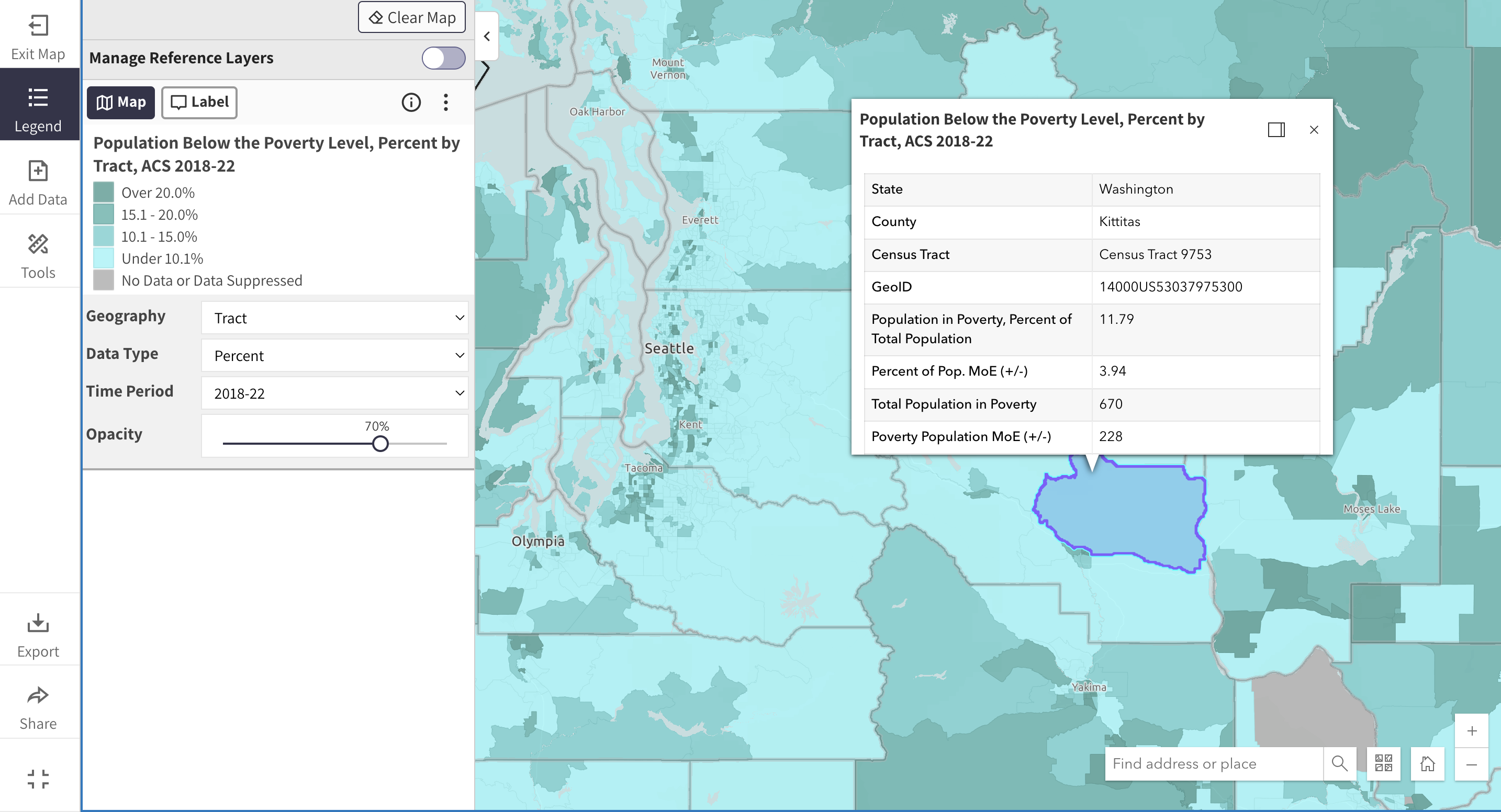Click the home extent icon

coord(1427,763)
